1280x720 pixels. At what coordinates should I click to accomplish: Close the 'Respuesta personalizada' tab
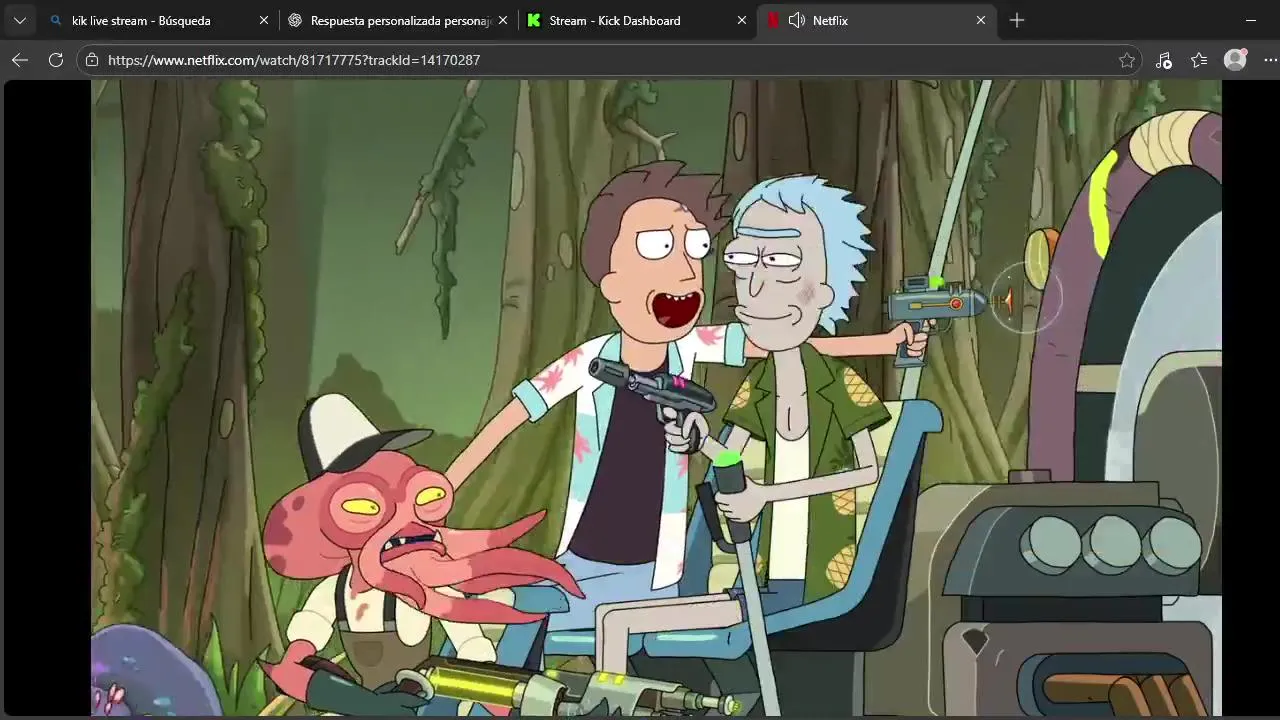[x=502, y=20]
